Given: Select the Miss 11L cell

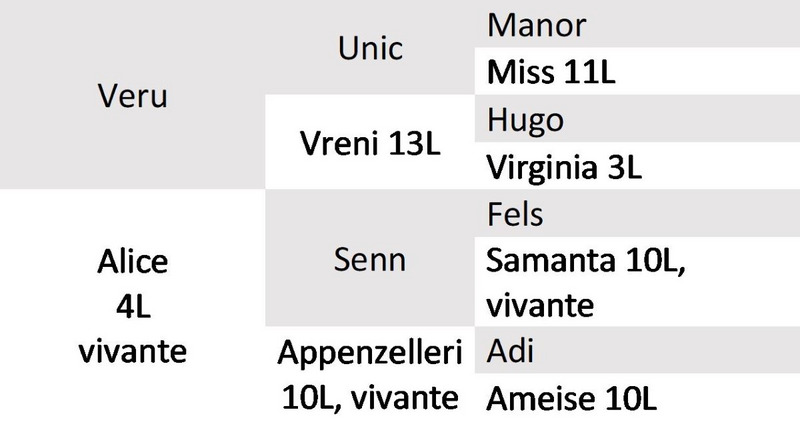Looking at the screenshot, I should point(637,71).
